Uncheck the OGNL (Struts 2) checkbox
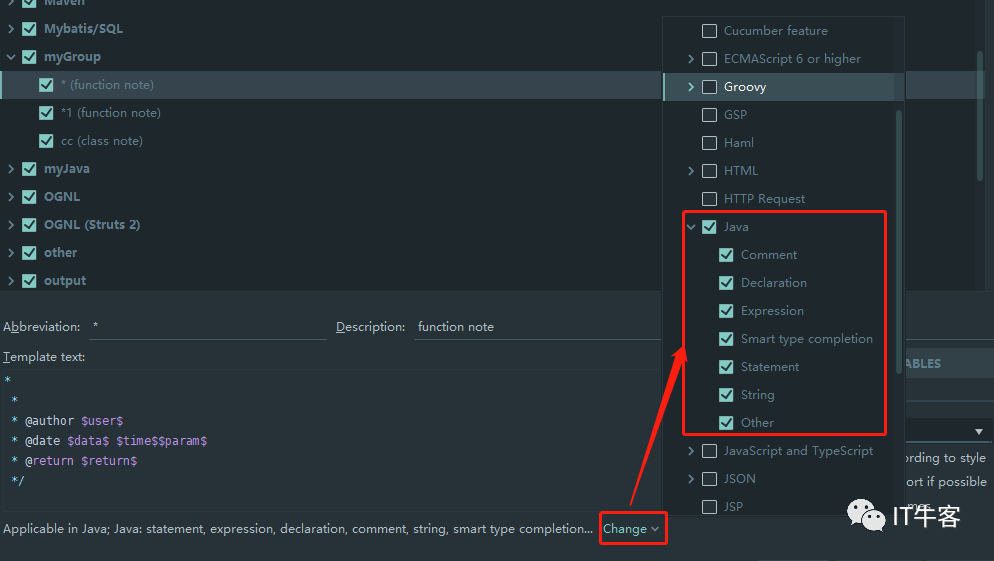Viewport: 994px width, 561px height. pyautogui.click(x=29, y=224)
